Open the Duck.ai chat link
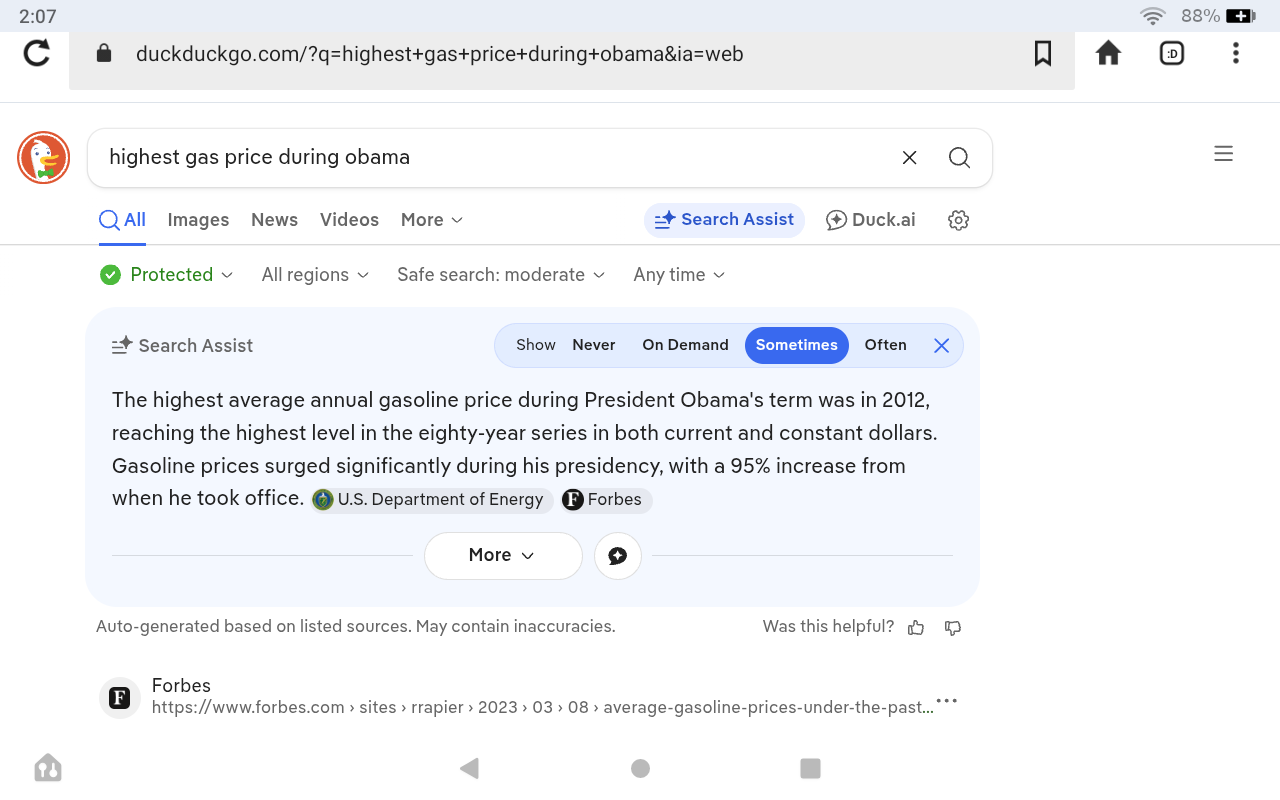The width and height of the screenshot is (1280, 800). point(870,220)
